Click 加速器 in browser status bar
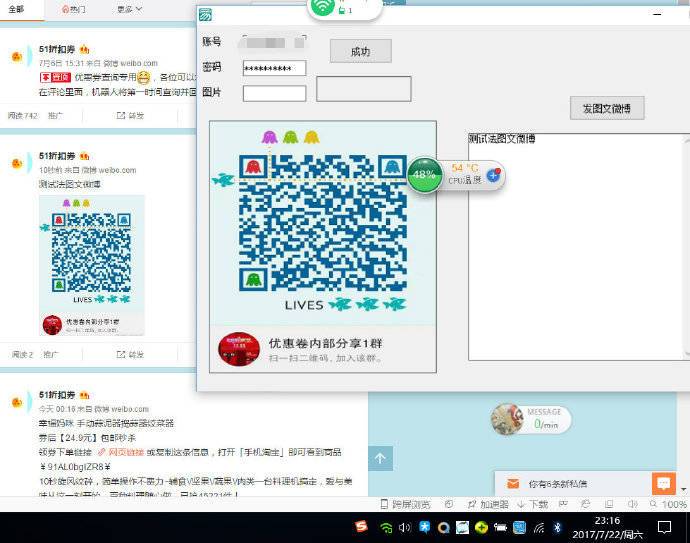Image resolution: width=690 pixels, height=543 pixels. click(488, 504)
